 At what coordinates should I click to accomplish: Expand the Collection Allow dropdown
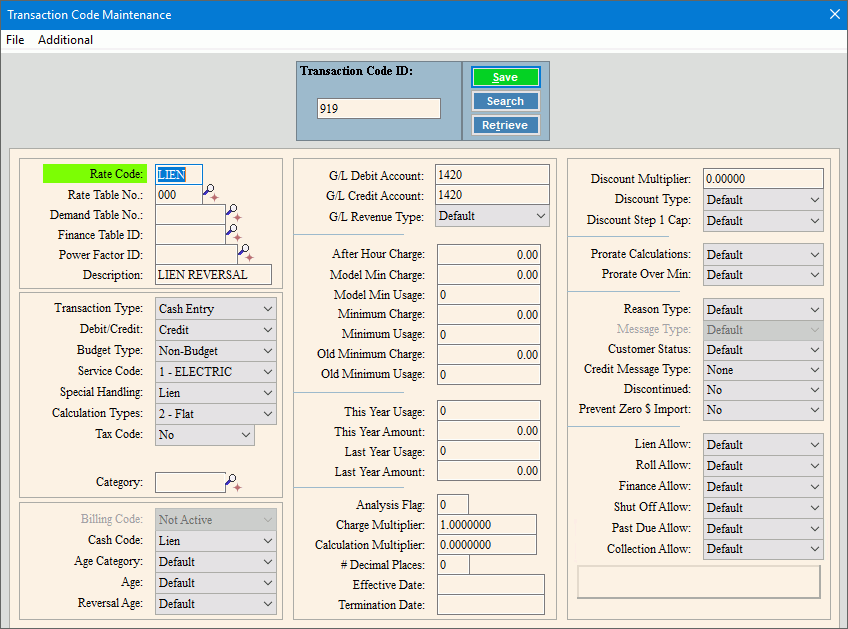tap(763, 549)
